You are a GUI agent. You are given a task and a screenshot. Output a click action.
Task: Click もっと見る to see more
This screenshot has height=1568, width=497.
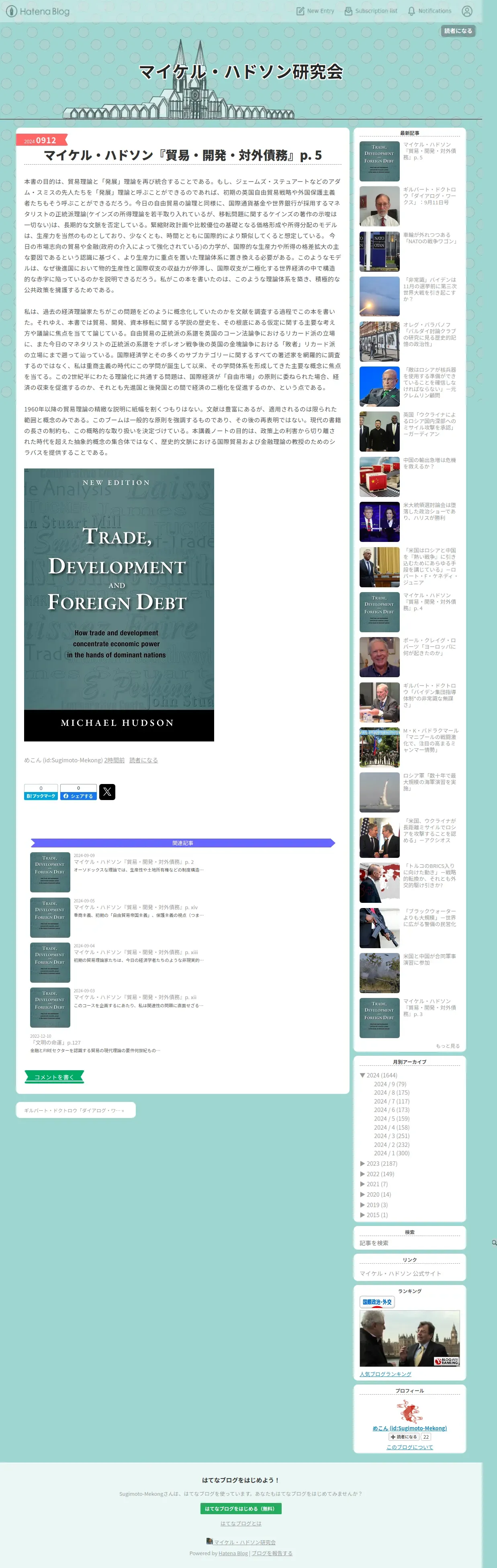point(448,1046)
